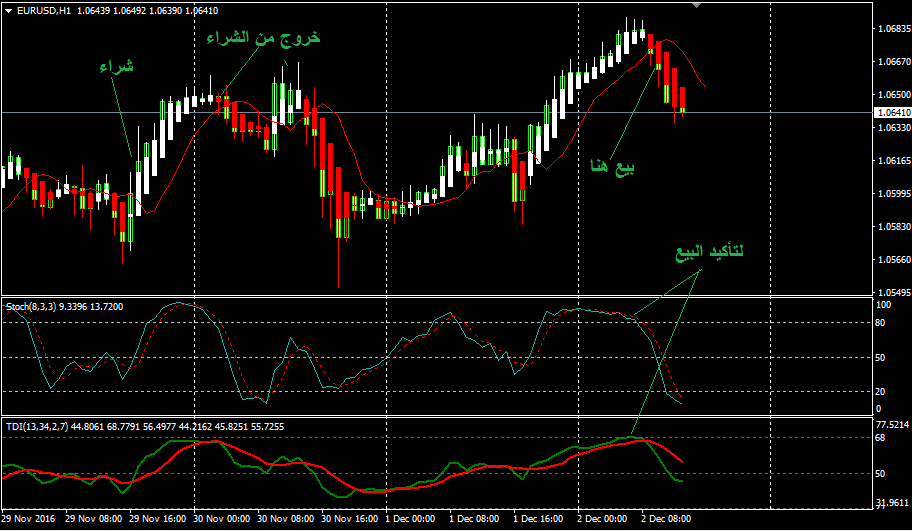The height and width of the screenshot is (531, 912).
Task: Click the 31.9611 value on TDI scale
Action: [892, 503]
